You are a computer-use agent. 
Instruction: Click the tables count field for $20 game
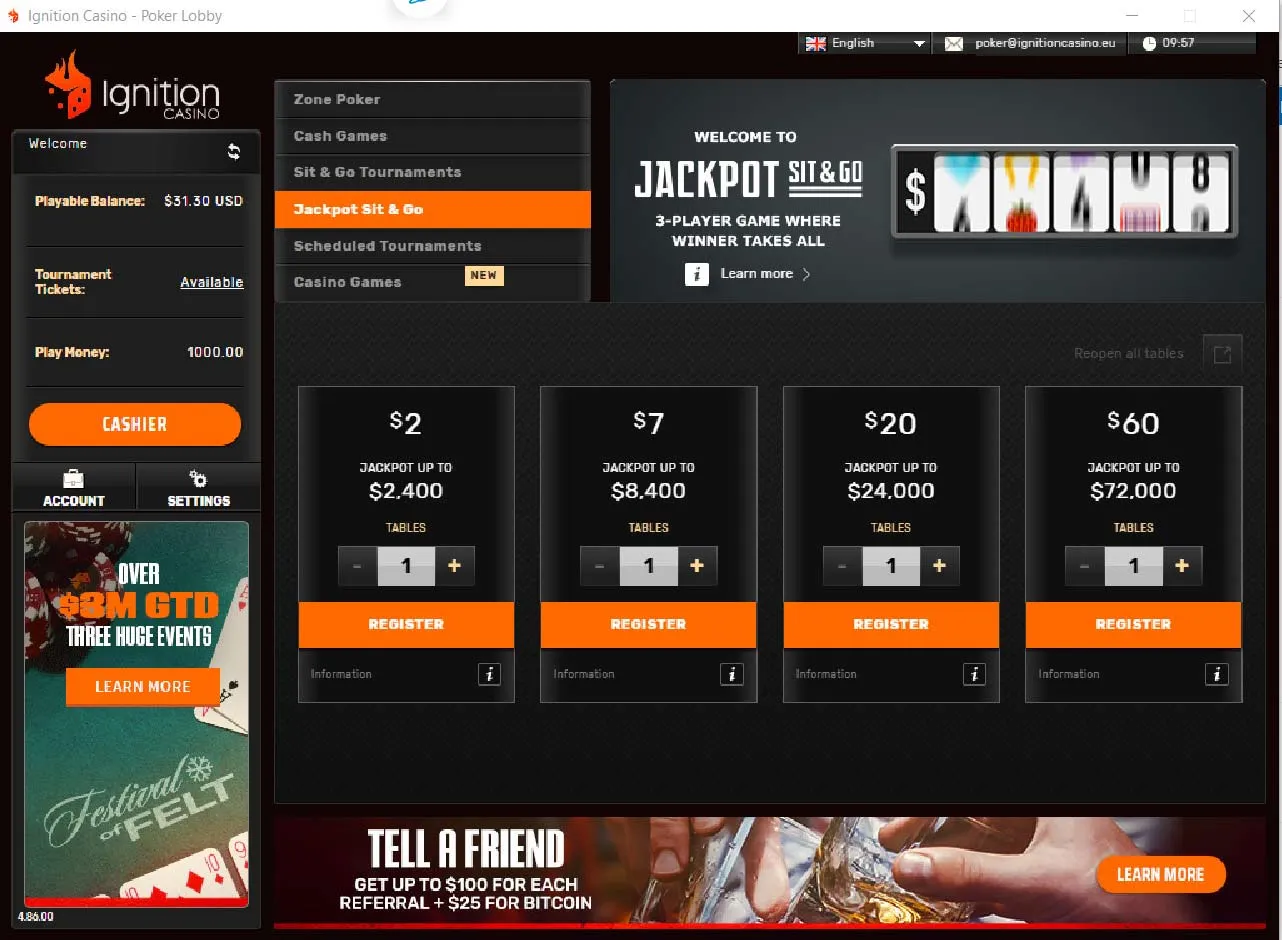pyautogui.click(x=891, y=566)
